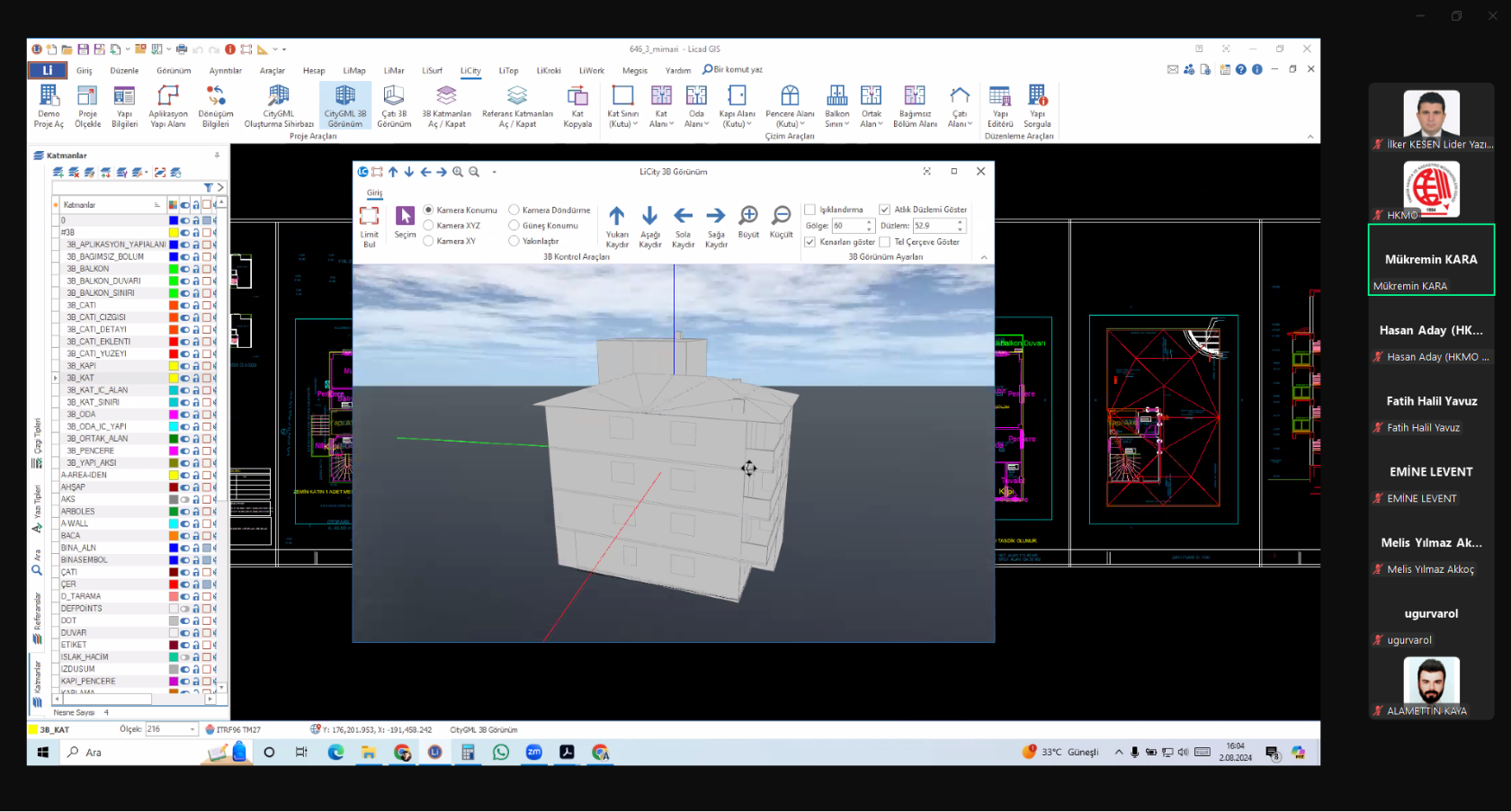
Task: Select Aplikasyon Yapı Alanı tool
Action: tap(168, 106)
